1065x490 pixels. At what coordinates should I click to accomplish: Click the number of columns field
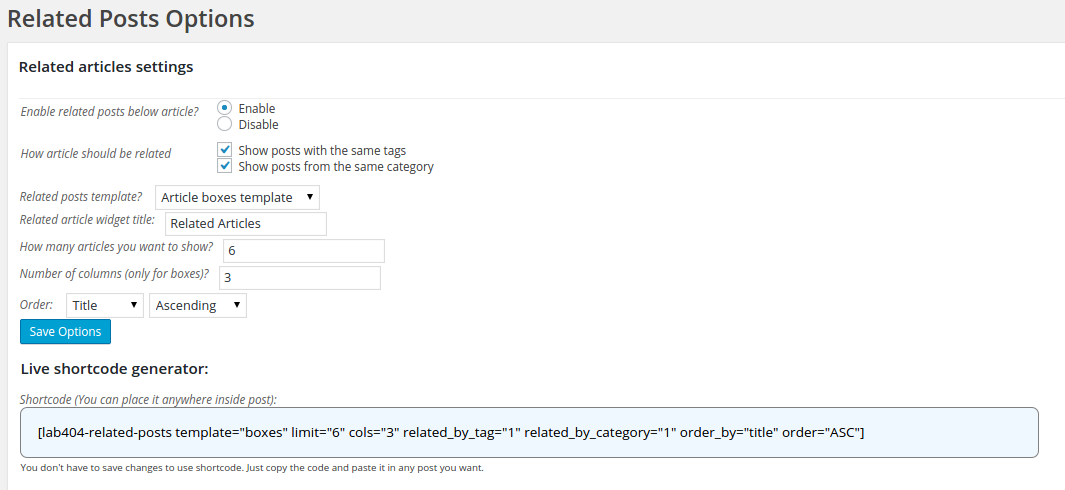(299, 277)
